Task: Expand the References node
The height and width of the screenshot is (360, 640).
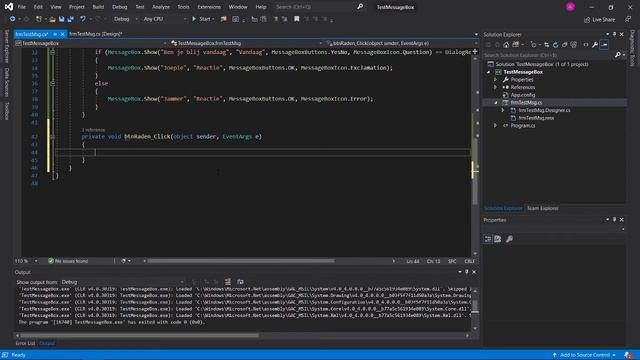Action: (x=496, y=87)
